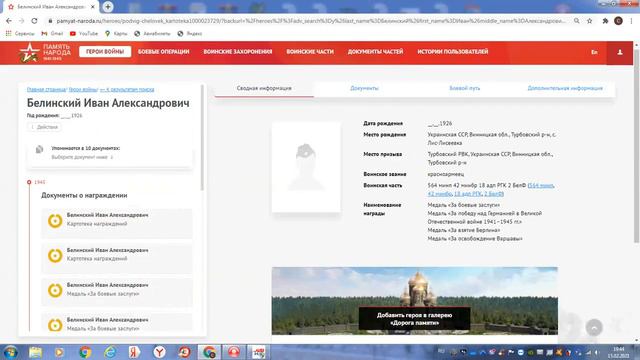Open the Chrome three-dot menu

pyautogui.click(x=631, y=21)
